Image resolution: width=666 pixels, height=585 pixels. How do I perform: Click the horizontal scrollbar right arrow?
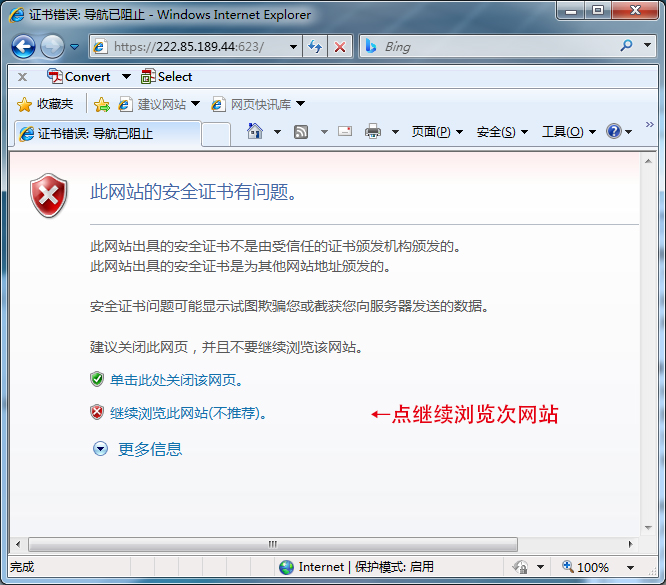click(x=630, y=544)
